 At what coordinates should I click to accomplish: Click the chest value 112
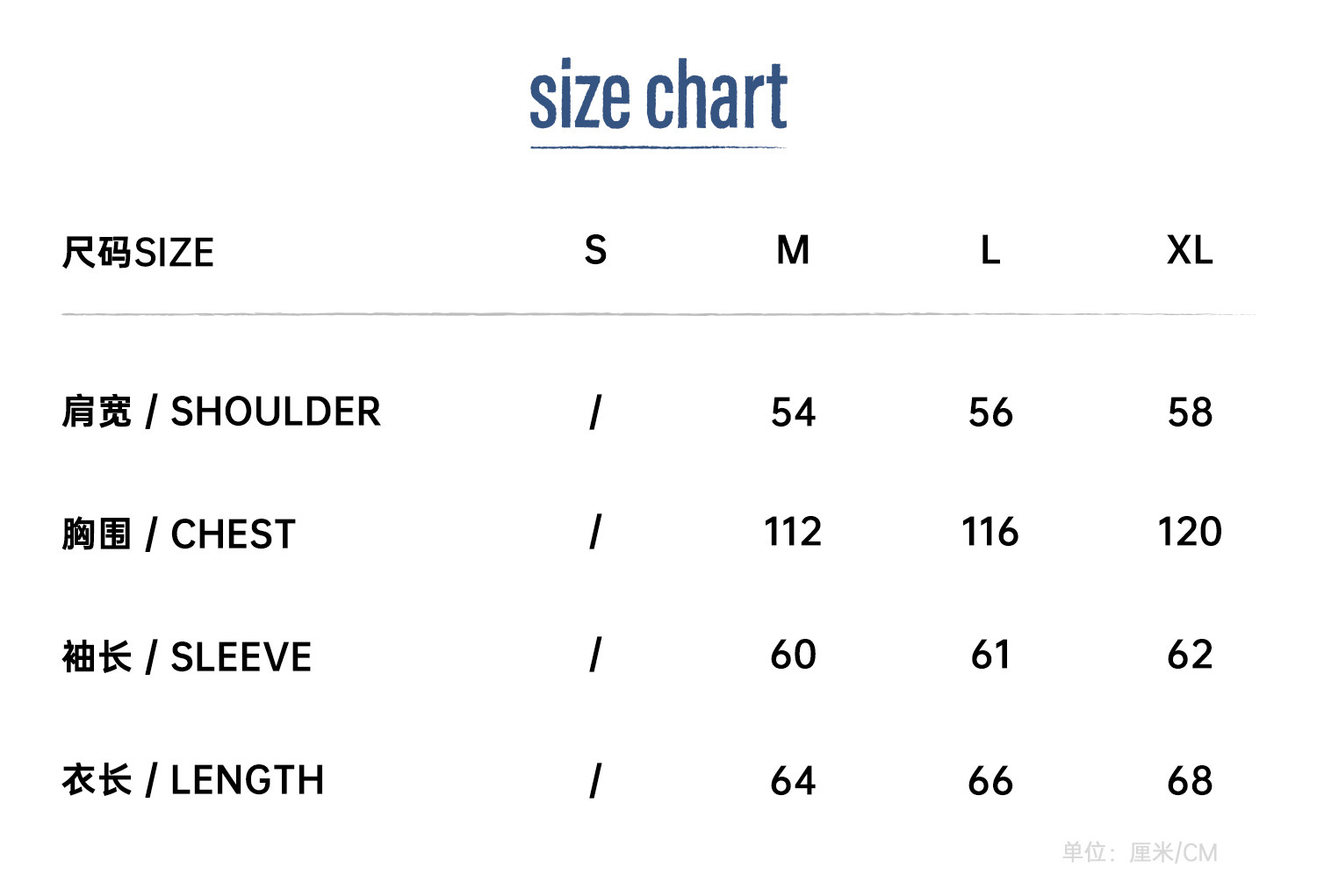(793, 532)
